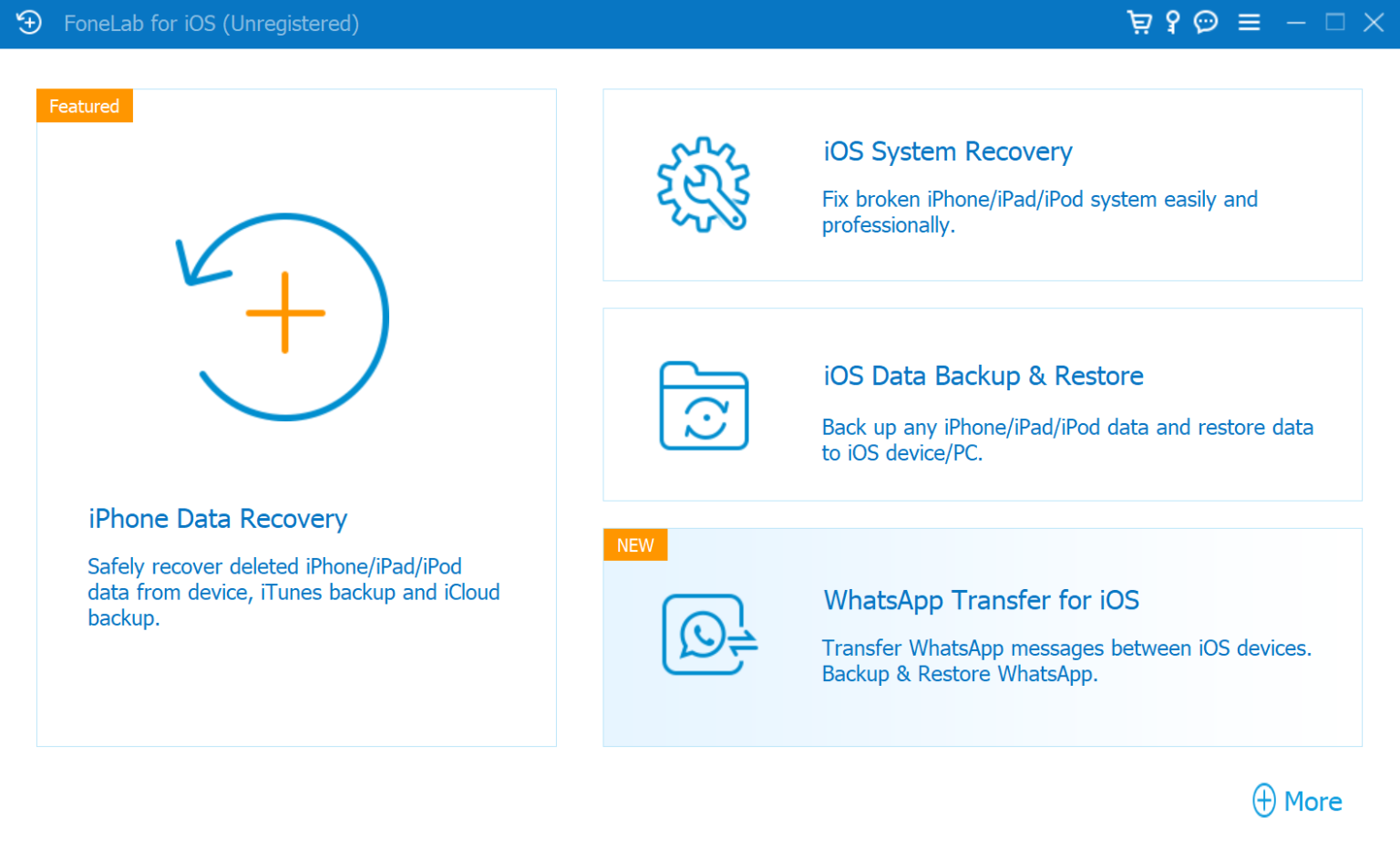Screen dimensions: 1400x849
Task: Click the iPhone Data Recovery circular arrow icon
Action: 284,316
